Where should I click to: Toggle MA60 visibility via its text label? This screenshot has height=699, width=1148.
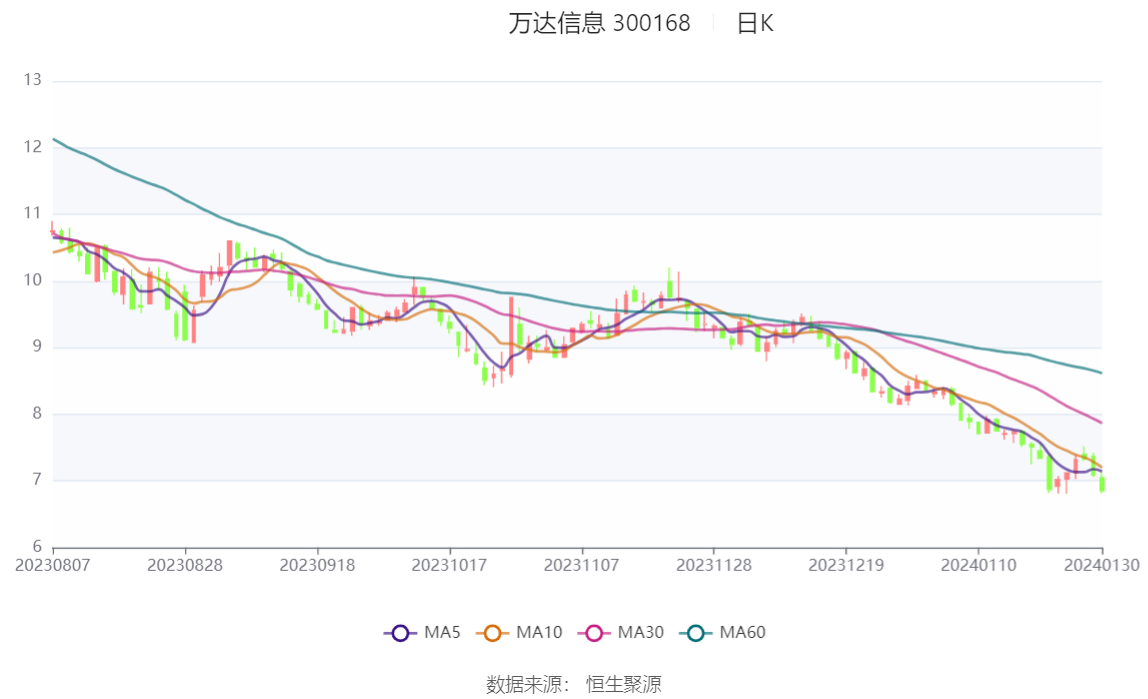point(742,633)
